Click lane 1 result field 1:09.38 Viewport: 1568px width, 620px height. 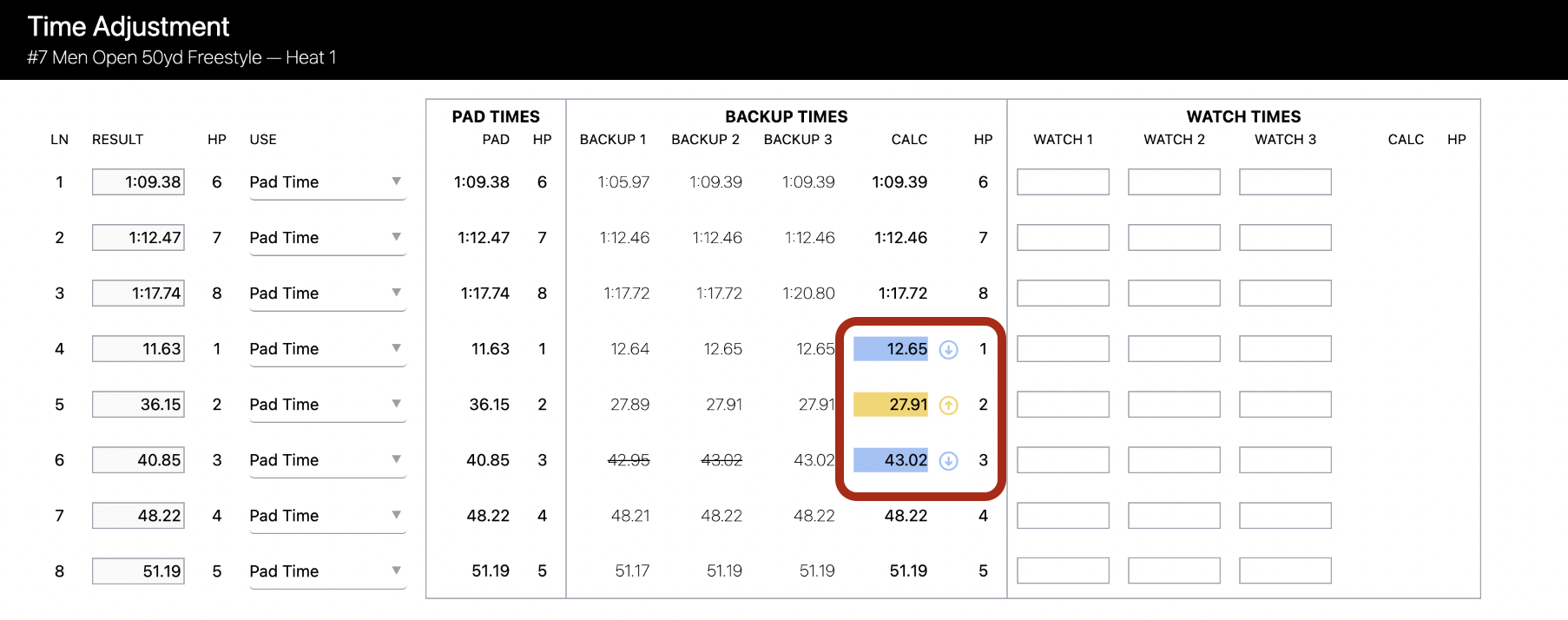click(138, 182)
